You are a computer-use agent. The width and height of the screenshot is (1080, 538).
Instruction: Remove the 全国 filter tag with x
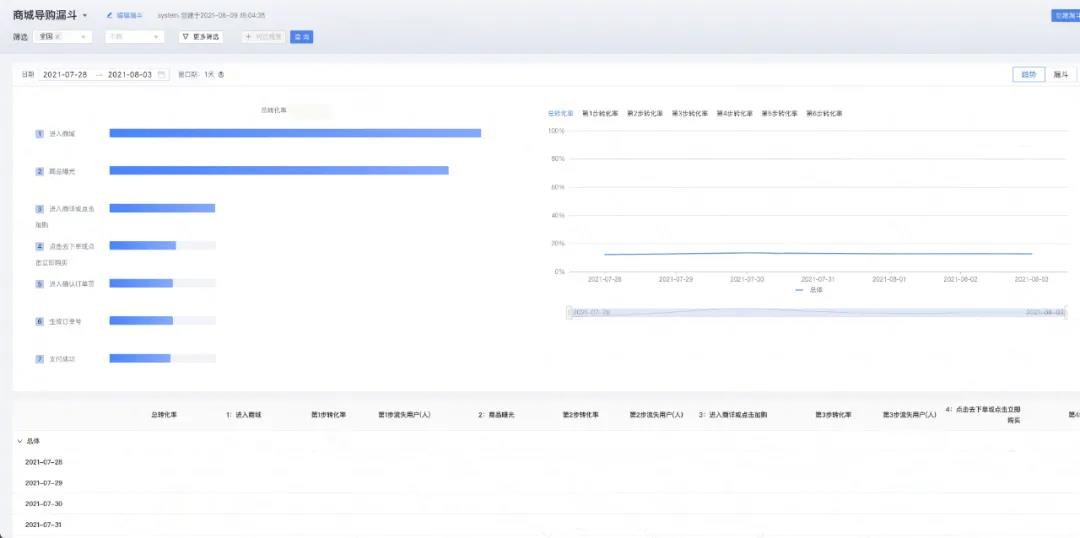coord(58,37)
